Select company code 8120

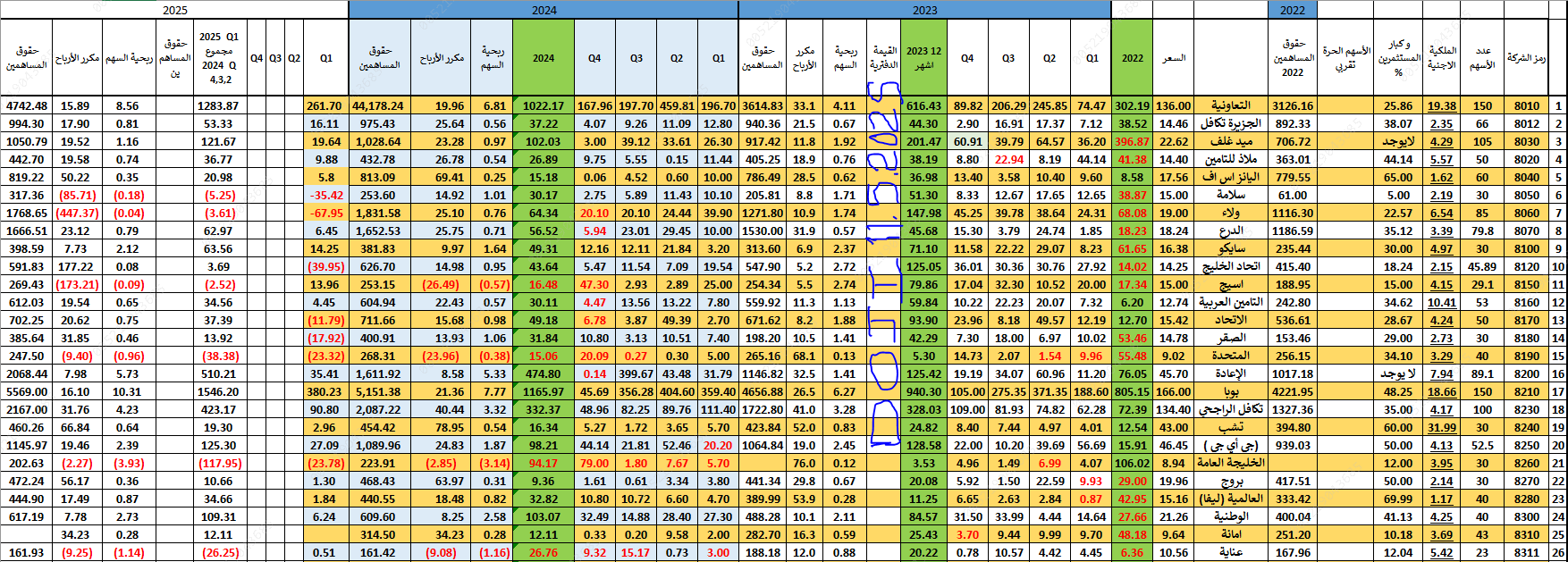pos(1527,266)
